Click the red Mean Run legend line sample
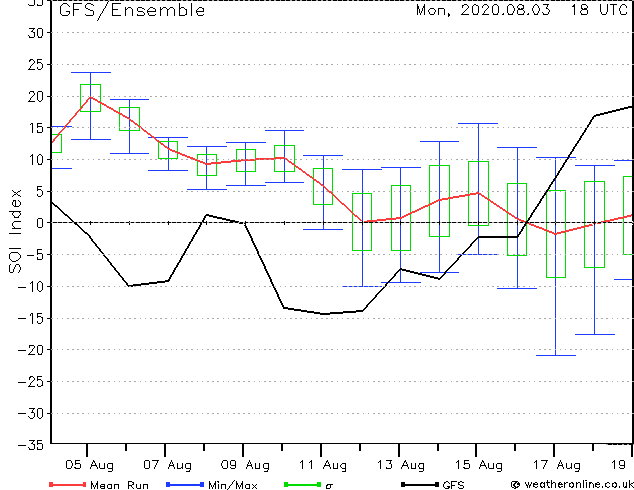The width and height of the screenshot is (634, 490). coord(68,484)
